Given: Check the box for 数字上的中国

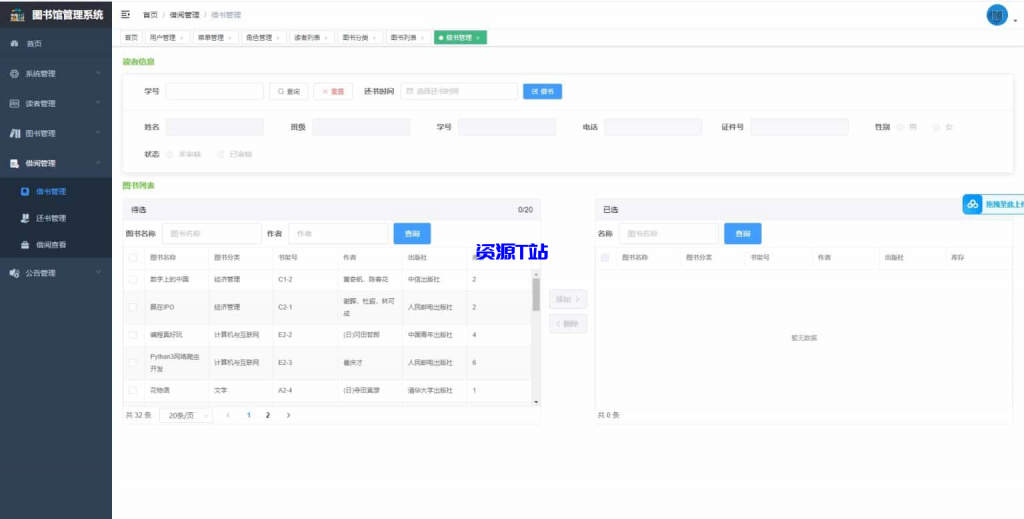Looking at the screenshot, I should point(133,279).
